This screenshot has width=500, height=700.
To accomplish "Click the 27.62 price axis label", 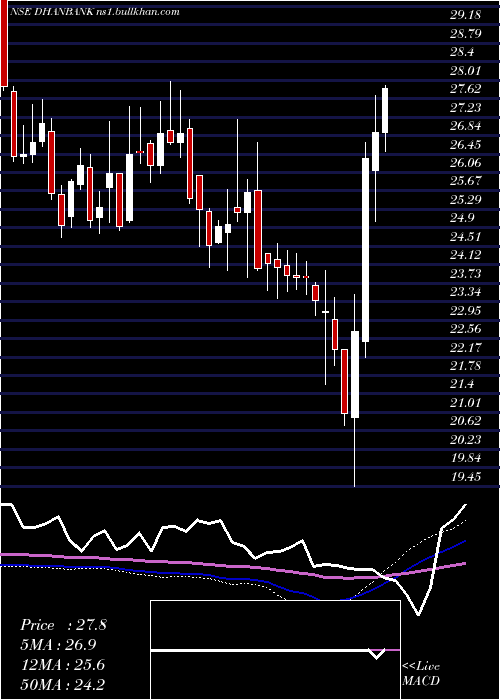I will click(x=465, y=89).
